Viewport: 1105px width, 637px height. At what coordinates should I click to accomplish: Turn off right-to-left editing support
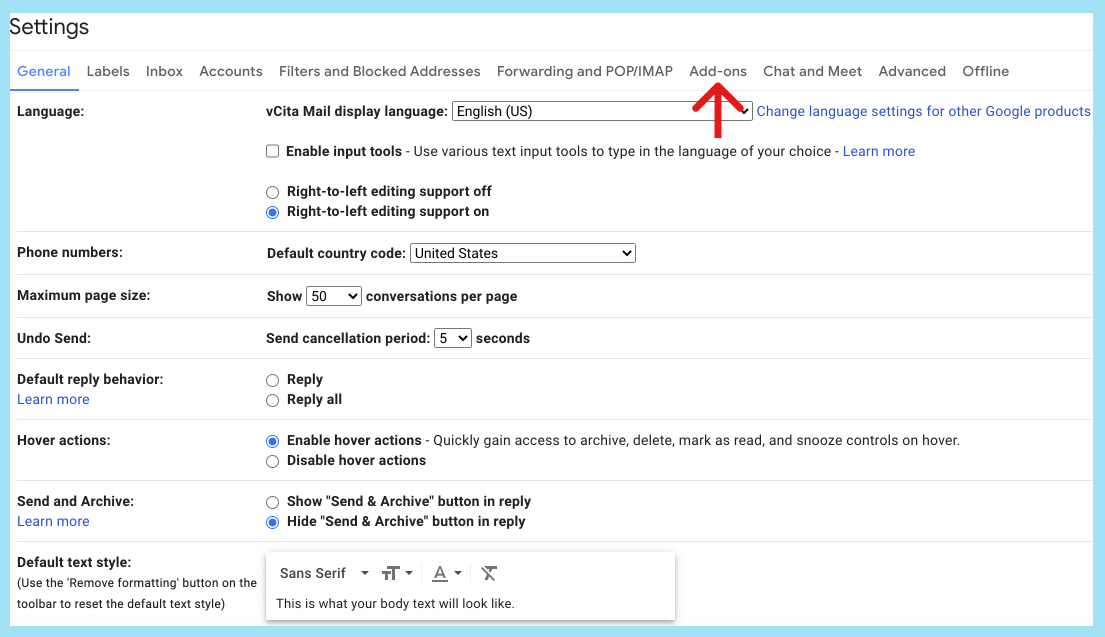click(272, 191)
